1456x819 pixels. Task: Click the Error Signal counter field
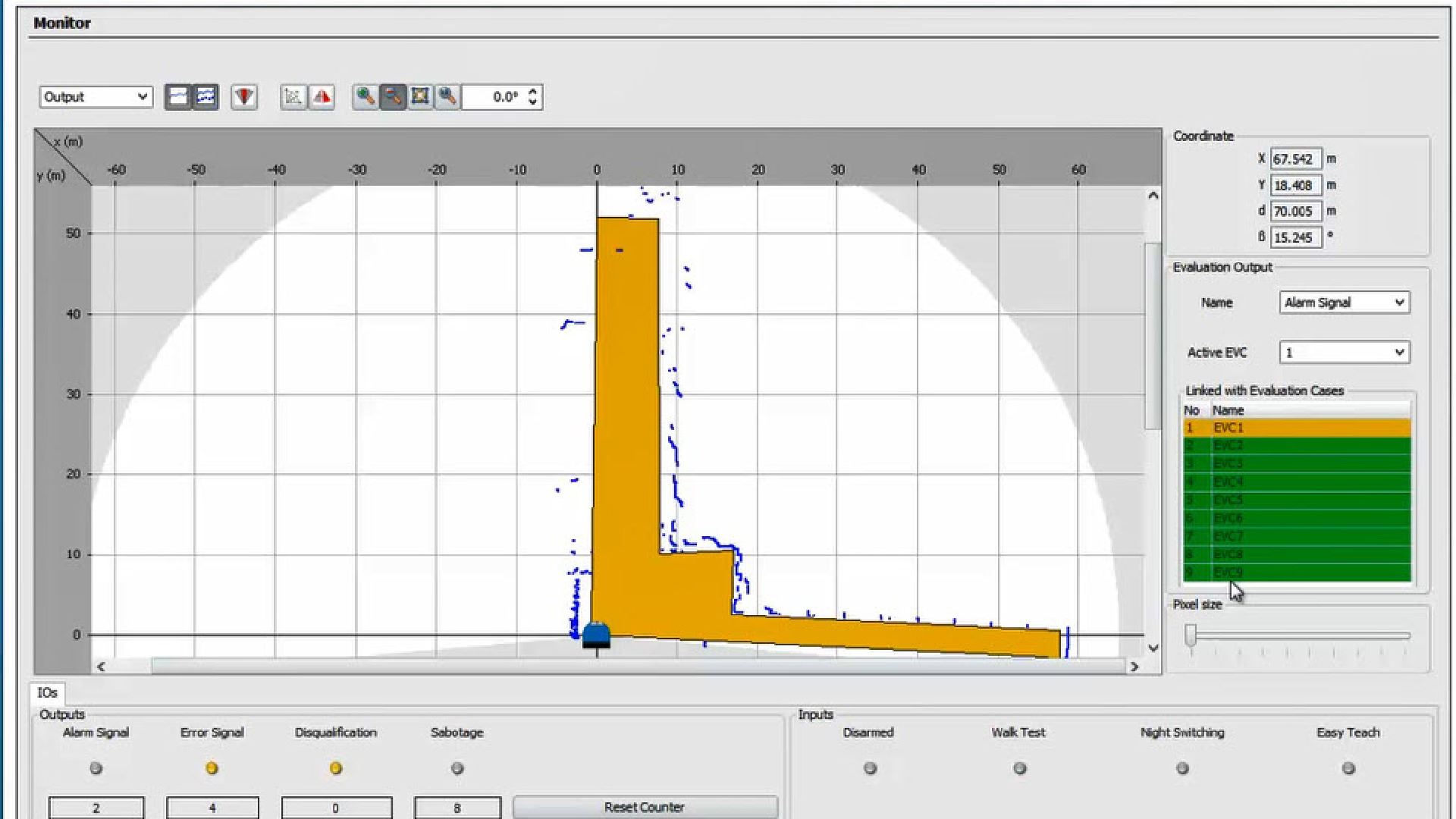[212, 808]
